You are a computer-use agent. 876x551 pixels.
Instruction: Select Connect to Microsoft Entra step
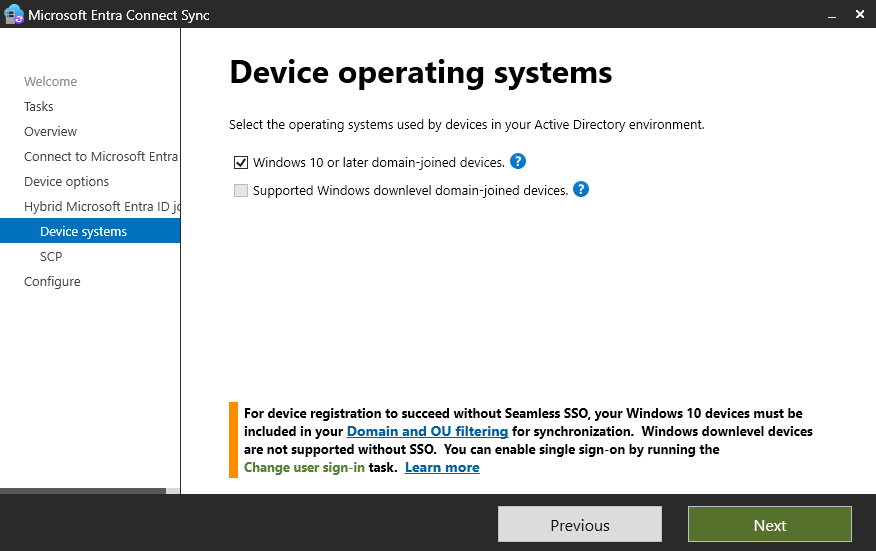[101, 156]
